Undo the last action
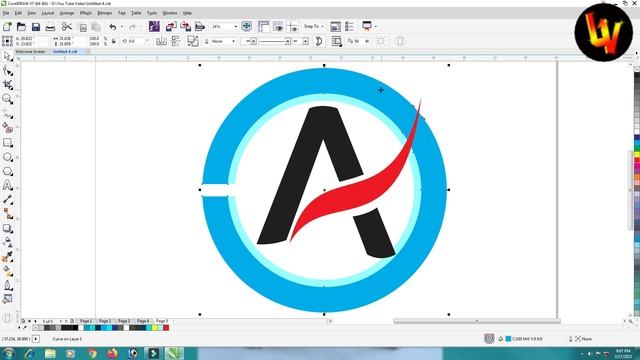 (113, 27)
